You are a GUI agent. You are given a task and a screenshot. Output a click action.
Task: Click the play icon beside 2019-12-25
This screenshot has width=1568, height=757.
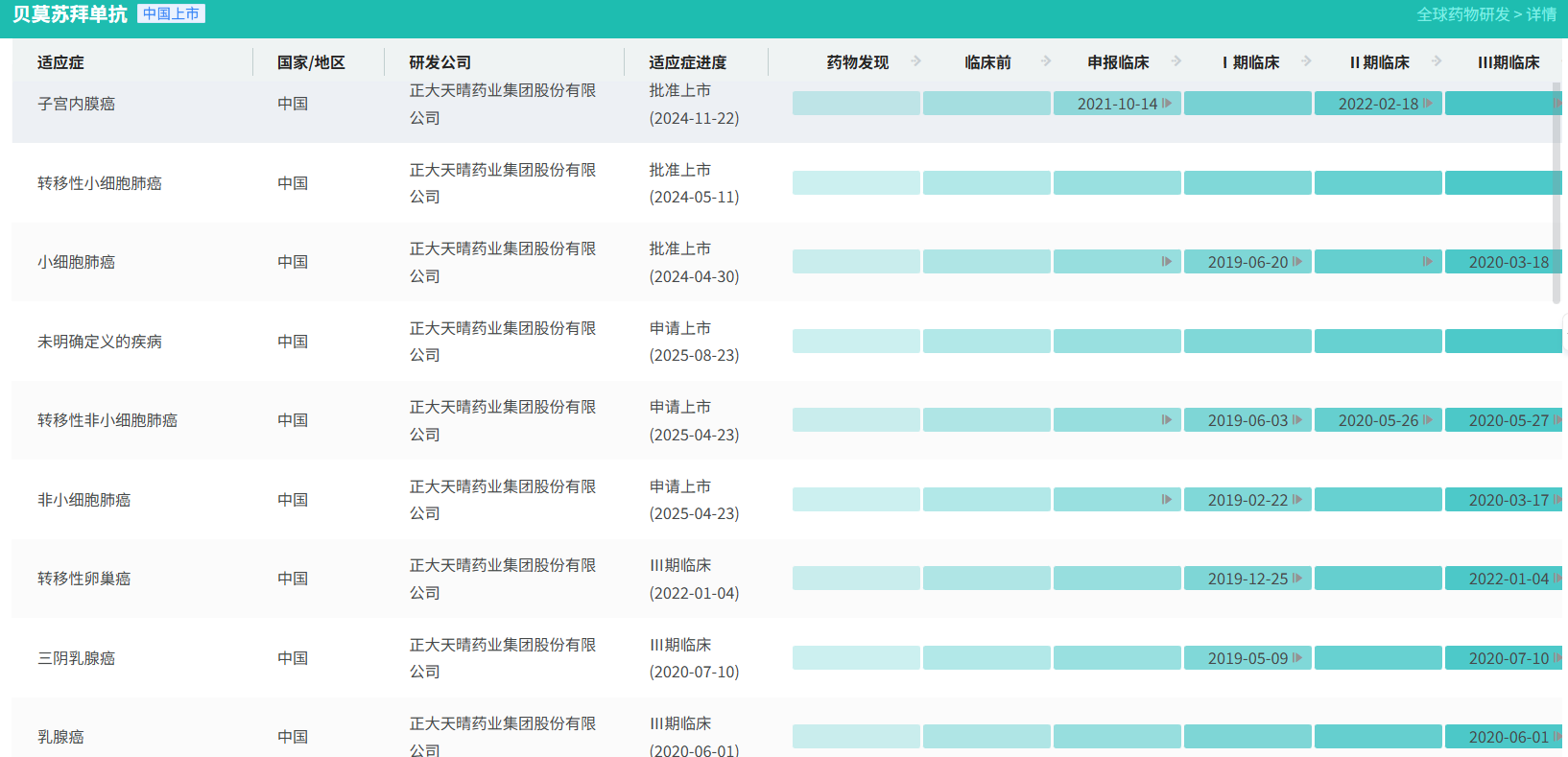(1297, 579)
